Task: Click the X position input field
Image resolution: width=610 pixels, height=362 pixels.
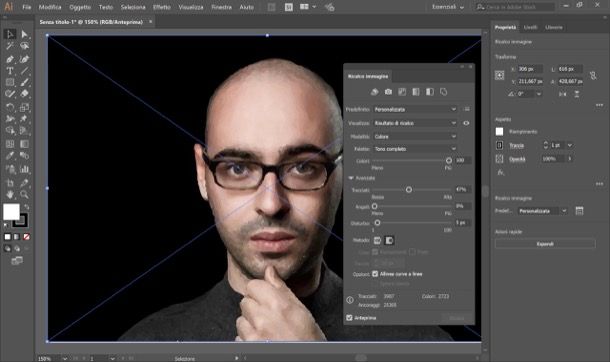Action: click(x=529, y=69)
